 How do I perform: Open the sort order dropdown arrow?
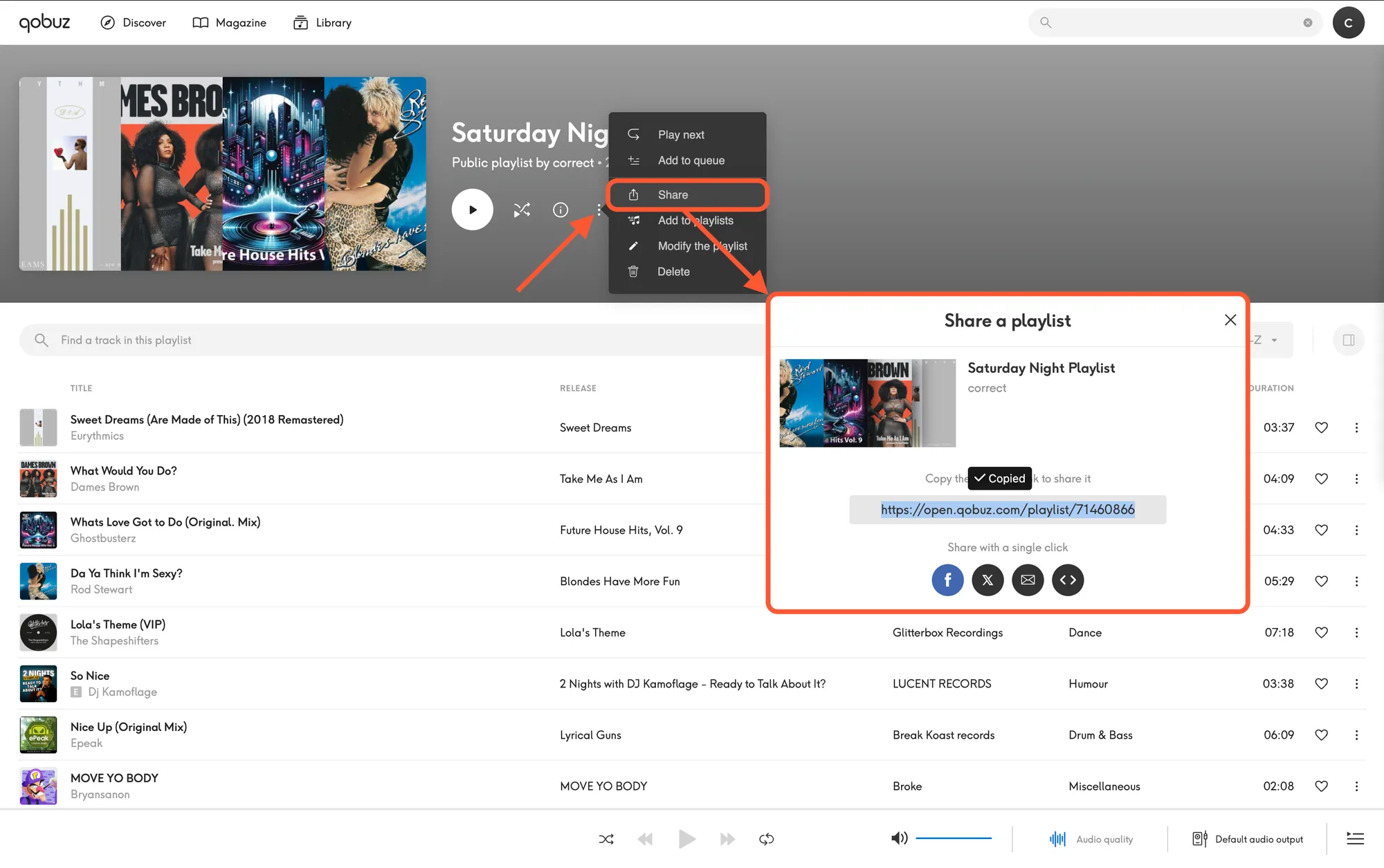click(x=1274, y=340)
